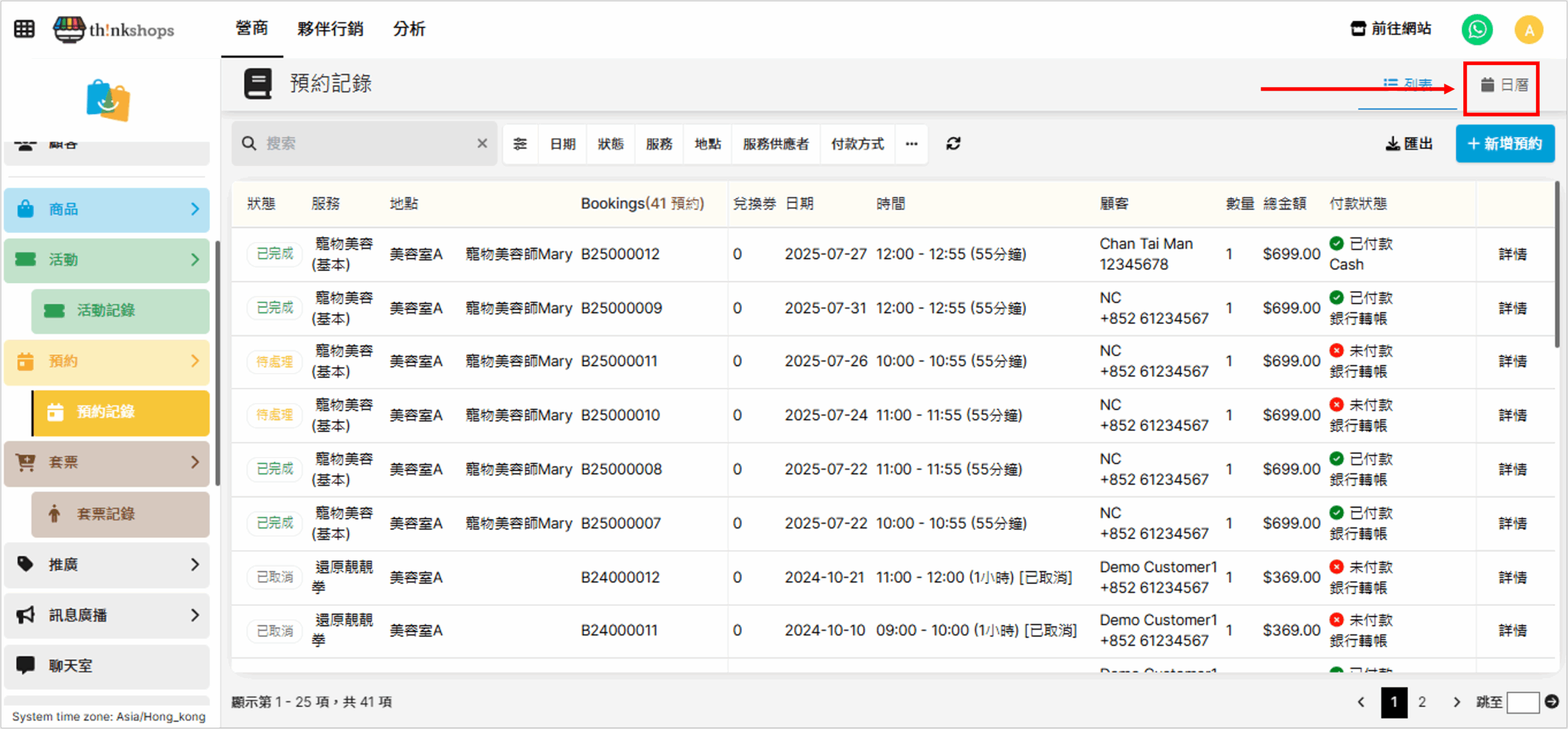1568x729 pixels.
Task: Expand the 商品 sidebar section
Action: tap(107, 210)
